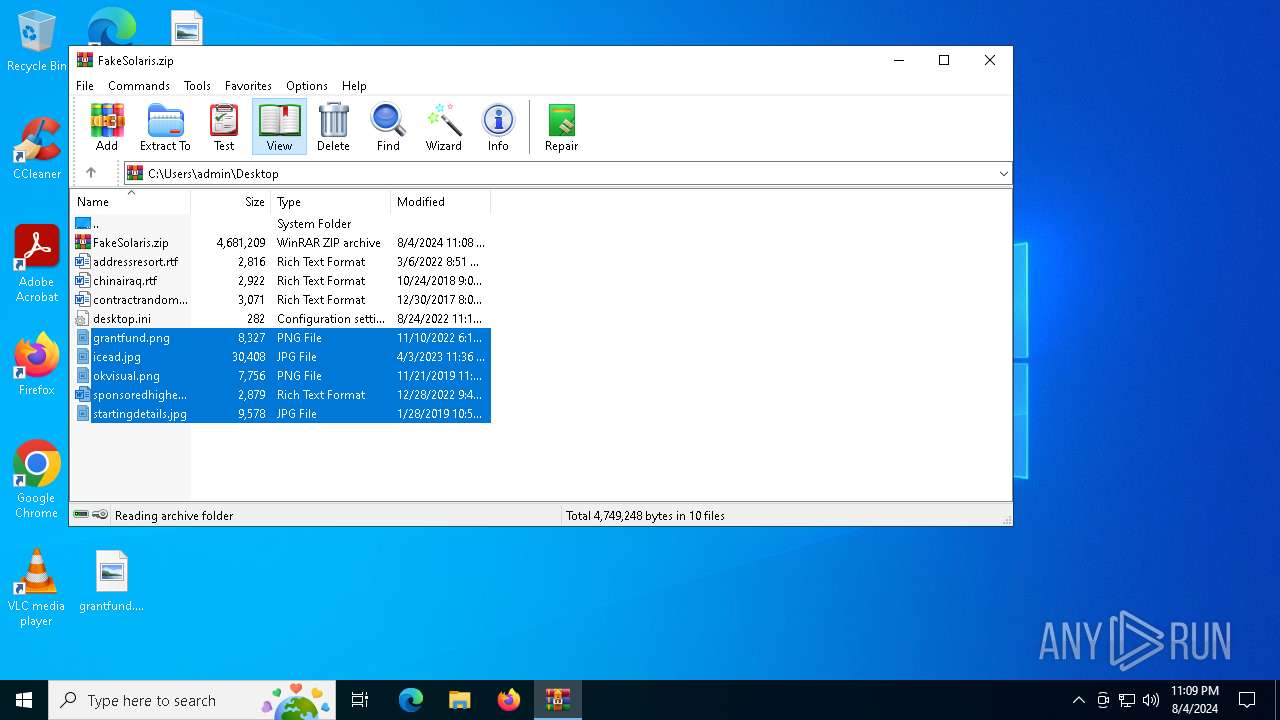Sort by Modified column header
The height and width of the screenshot is (720, 1280).
click(440, 202)
